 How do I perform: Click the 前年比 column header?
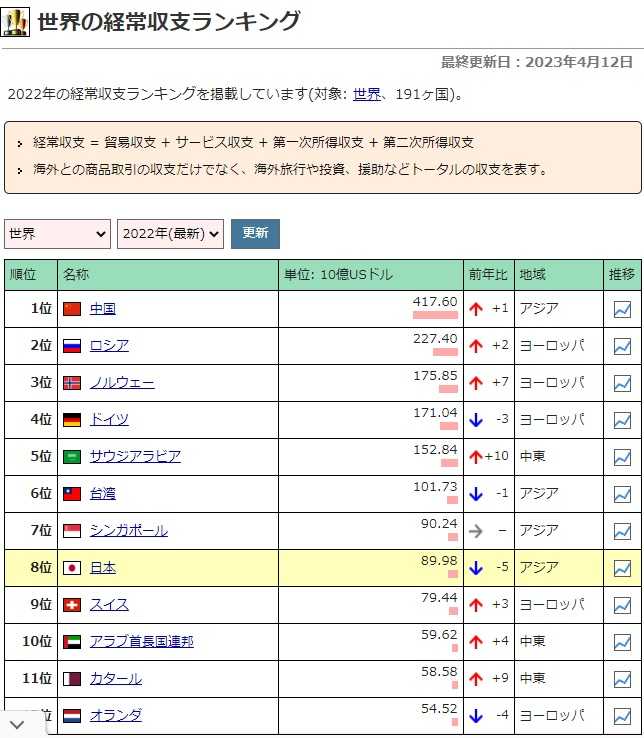(488, 275)
